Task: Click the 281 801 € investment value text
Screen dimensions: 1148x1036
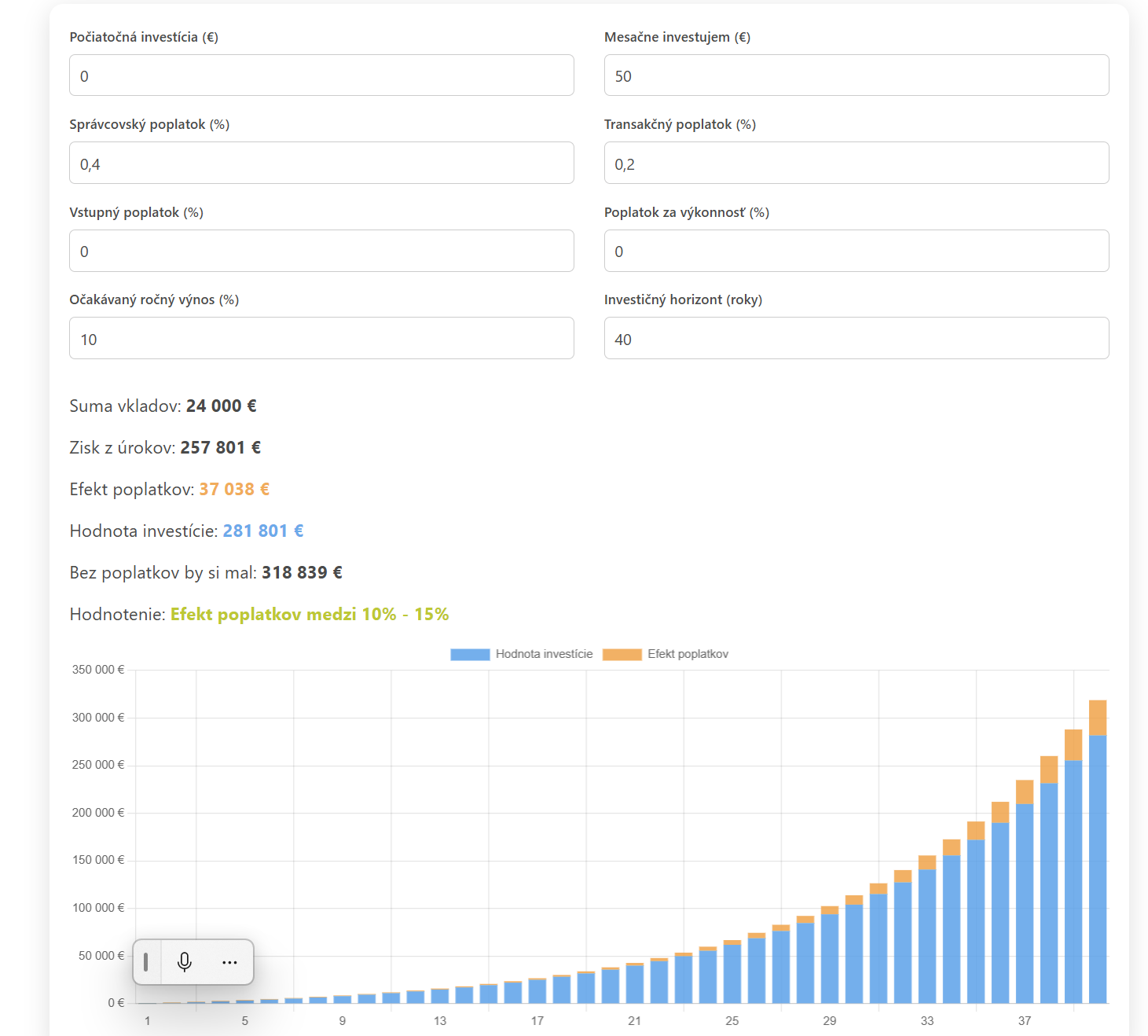Action: coord(263,531)
